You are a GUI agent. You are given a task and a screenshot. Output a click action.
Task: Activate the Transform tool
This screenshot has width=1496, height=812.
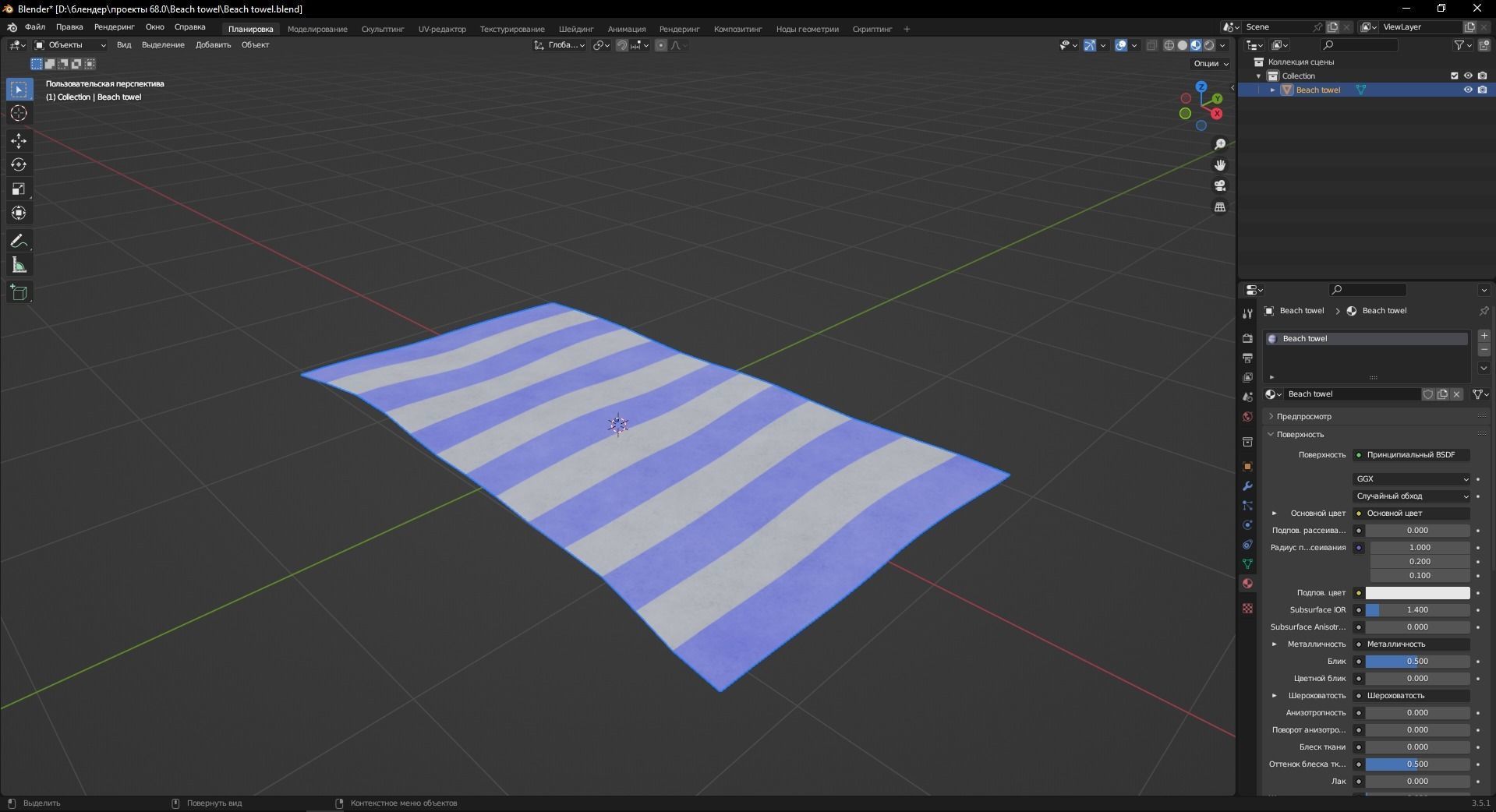19,213
